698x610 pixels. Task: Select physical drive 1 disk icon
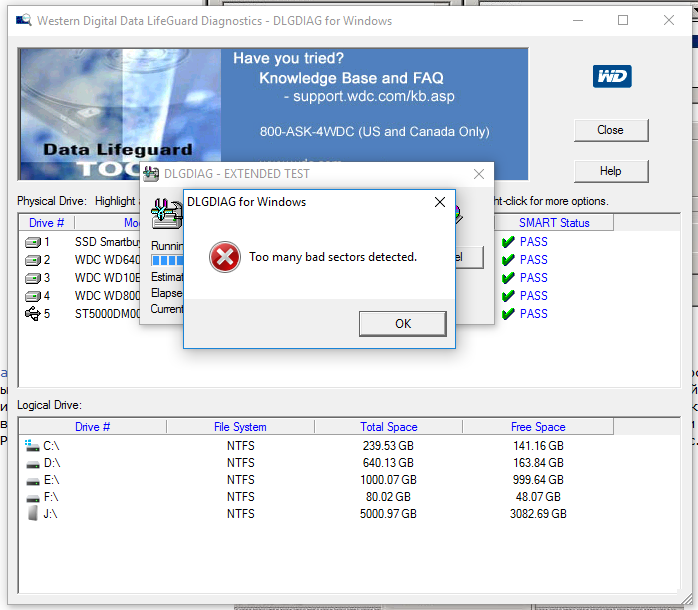tap(33, 242)
